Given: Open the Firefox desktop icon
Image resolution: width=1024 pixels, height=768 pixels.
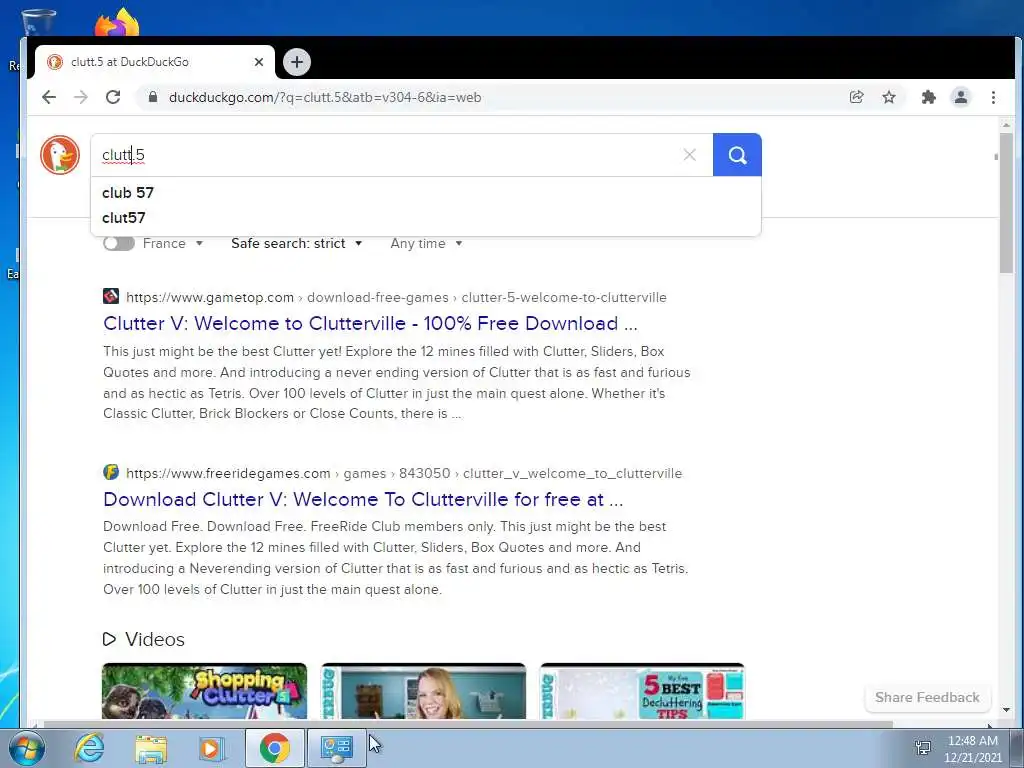Looking at the screenshot, I should click(117, 21).
